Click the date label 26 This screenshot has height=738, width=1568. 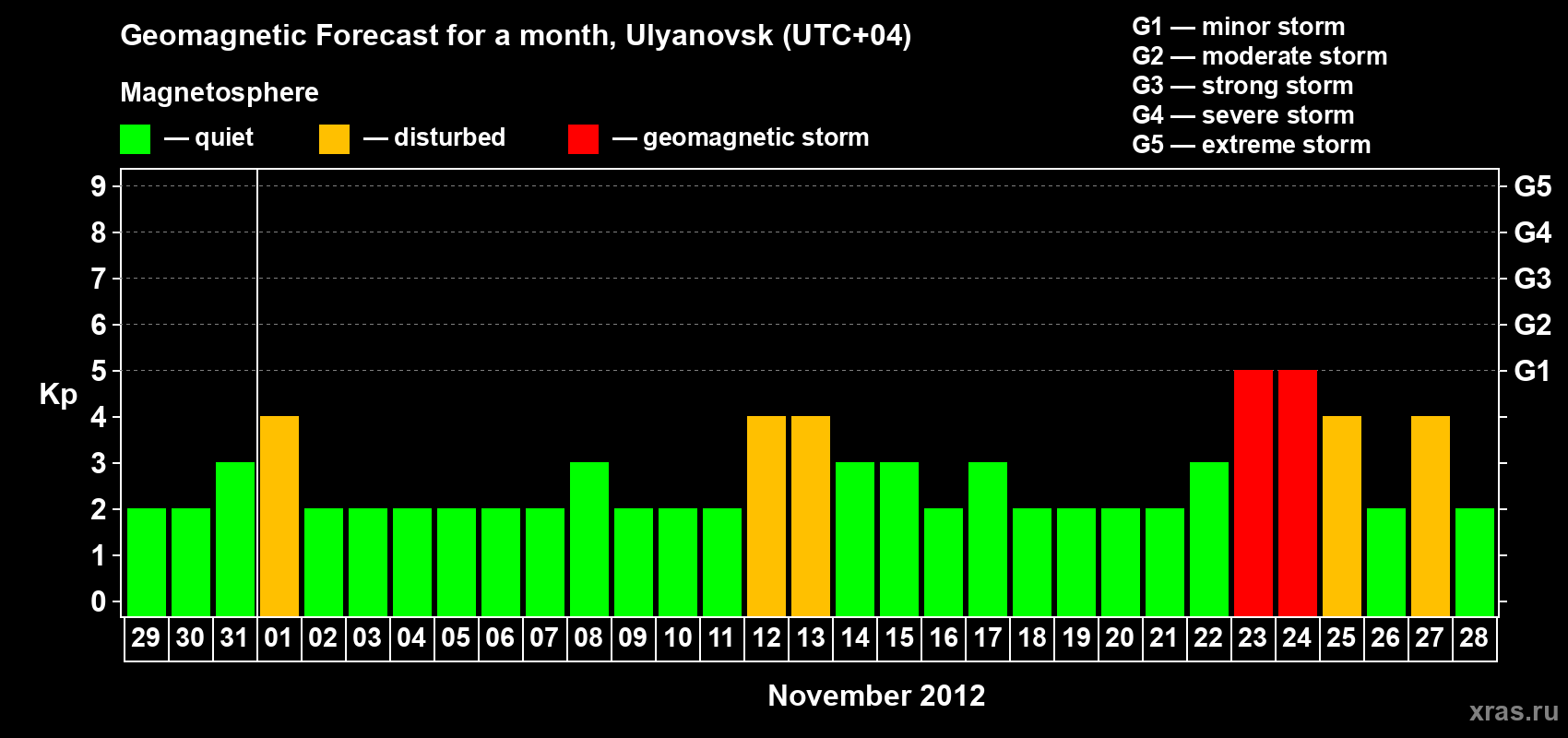[1385, 637]
